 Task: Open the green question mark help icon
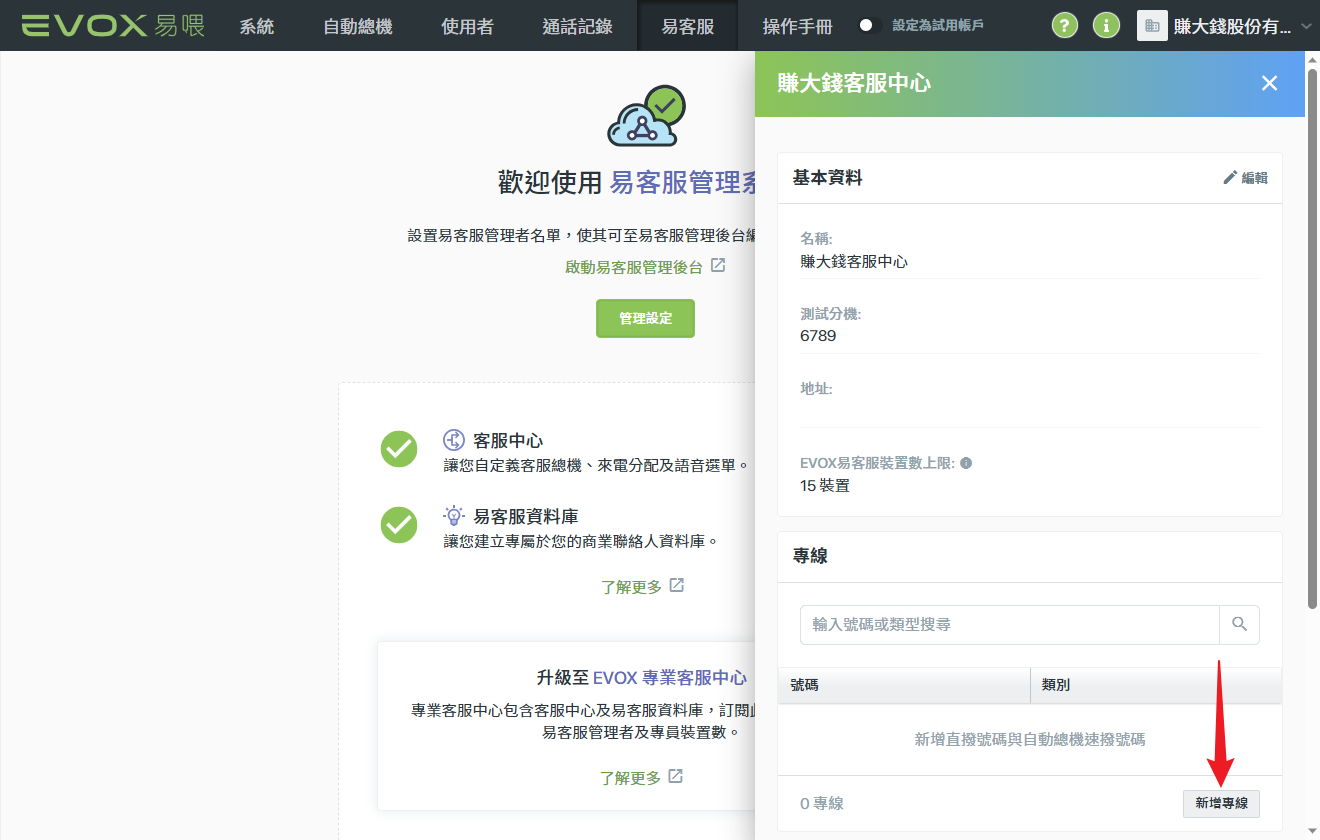pos(1065,25)
